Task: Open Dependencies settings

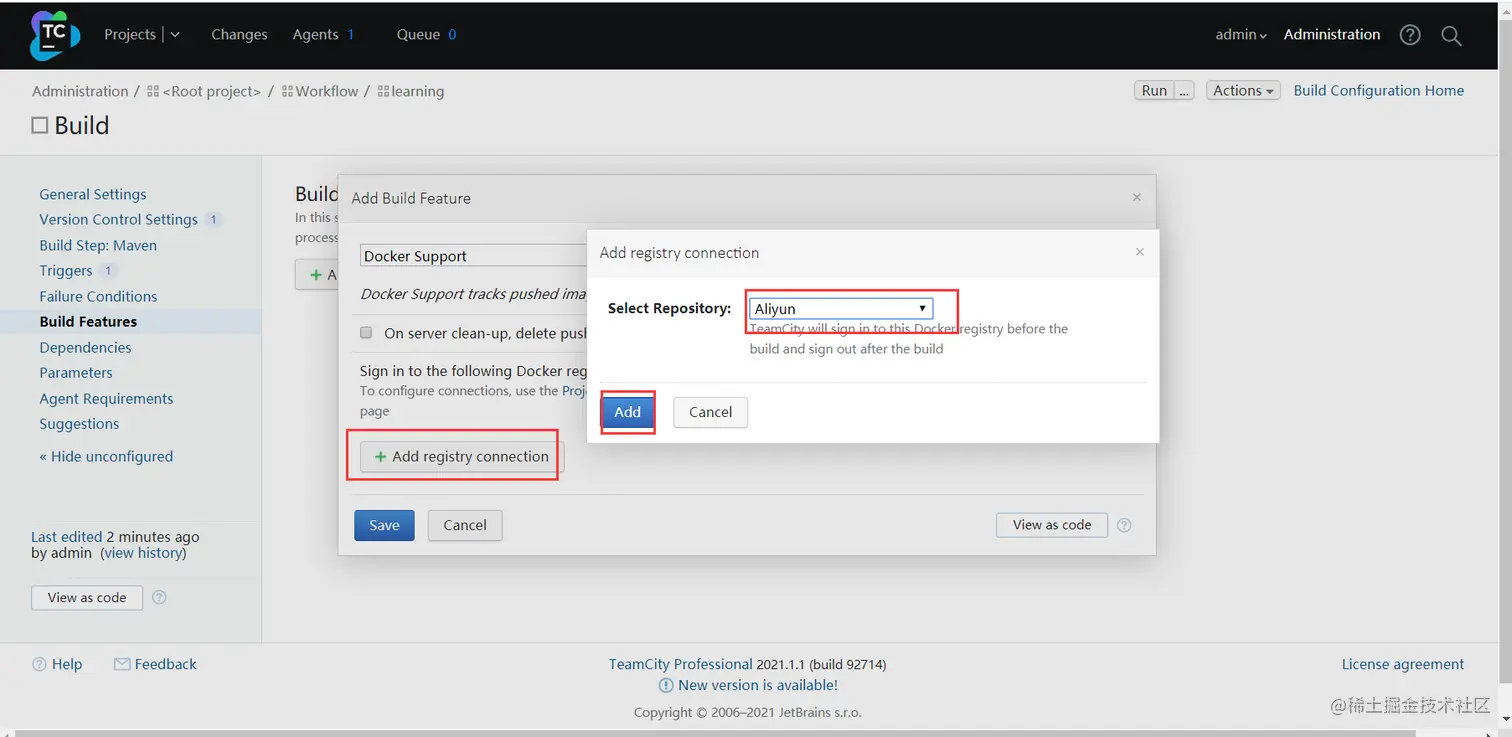Action: click(85, 347)
